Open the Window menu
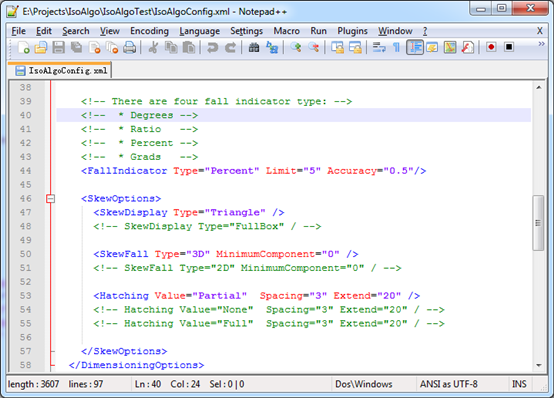 click(395, 31)
